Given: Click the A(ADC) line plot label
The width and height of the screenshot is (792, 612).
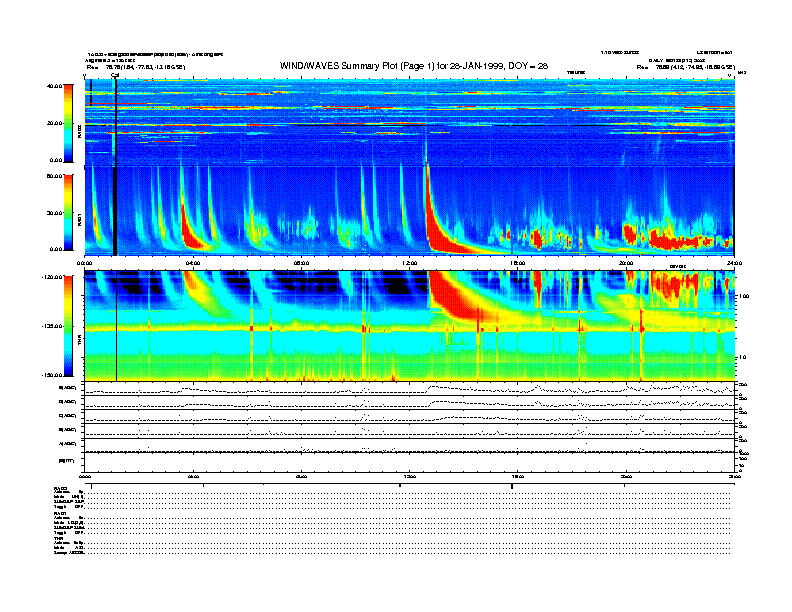Looking at the screenshot, I should 68,444.
